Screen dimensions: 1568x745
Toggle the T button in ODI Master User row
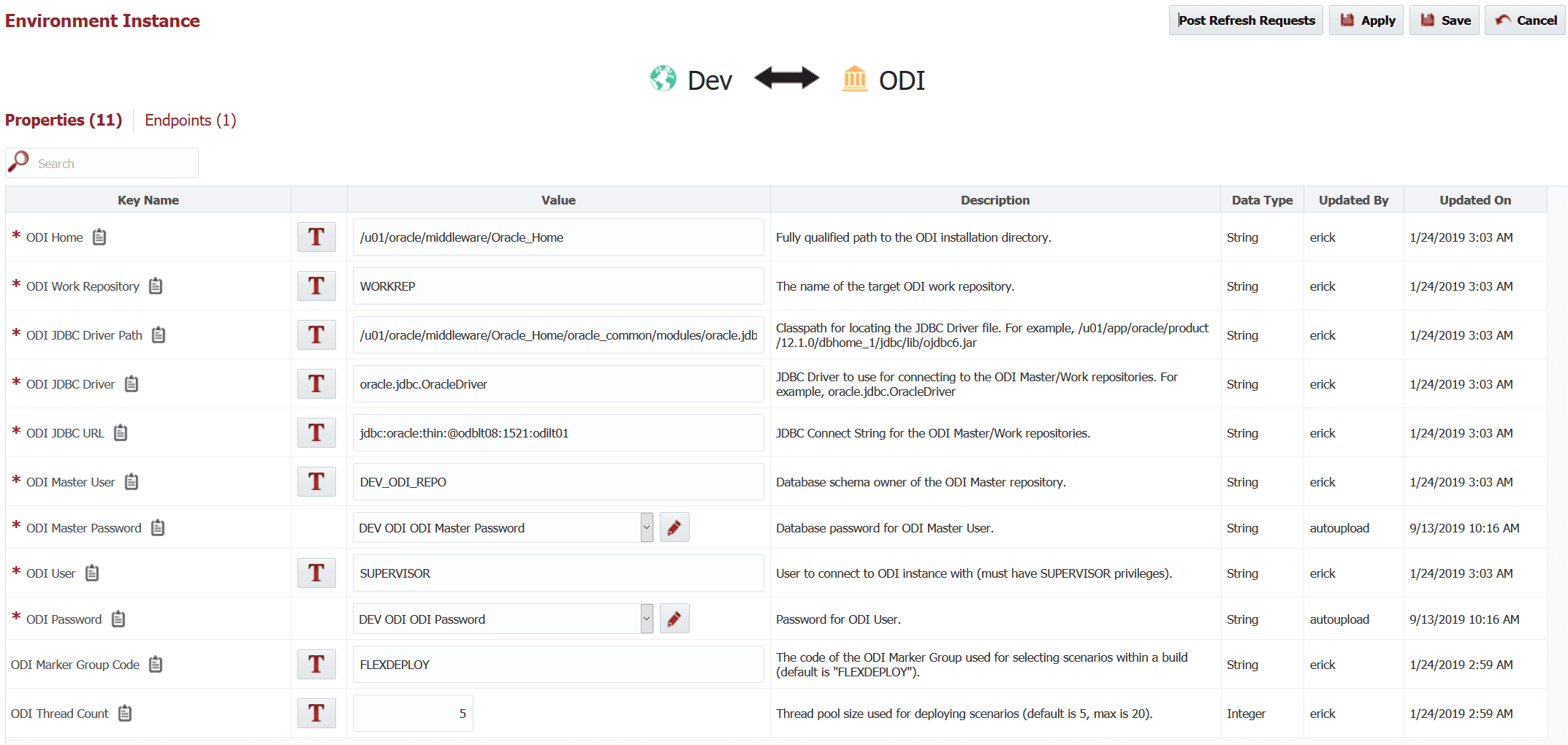coord(316,482)
